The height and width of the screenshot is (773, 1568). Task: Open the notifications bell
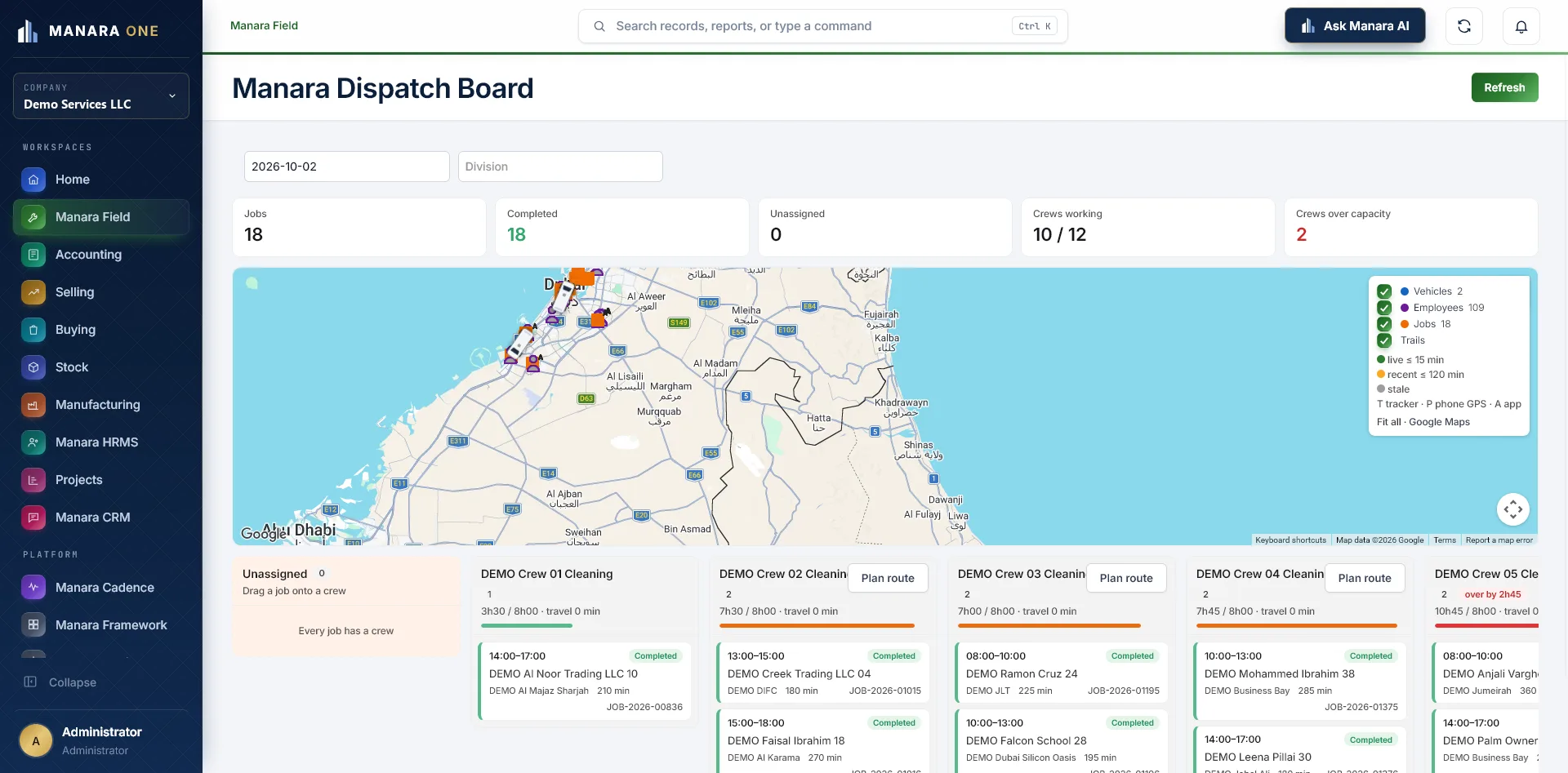pos(1521,26)
